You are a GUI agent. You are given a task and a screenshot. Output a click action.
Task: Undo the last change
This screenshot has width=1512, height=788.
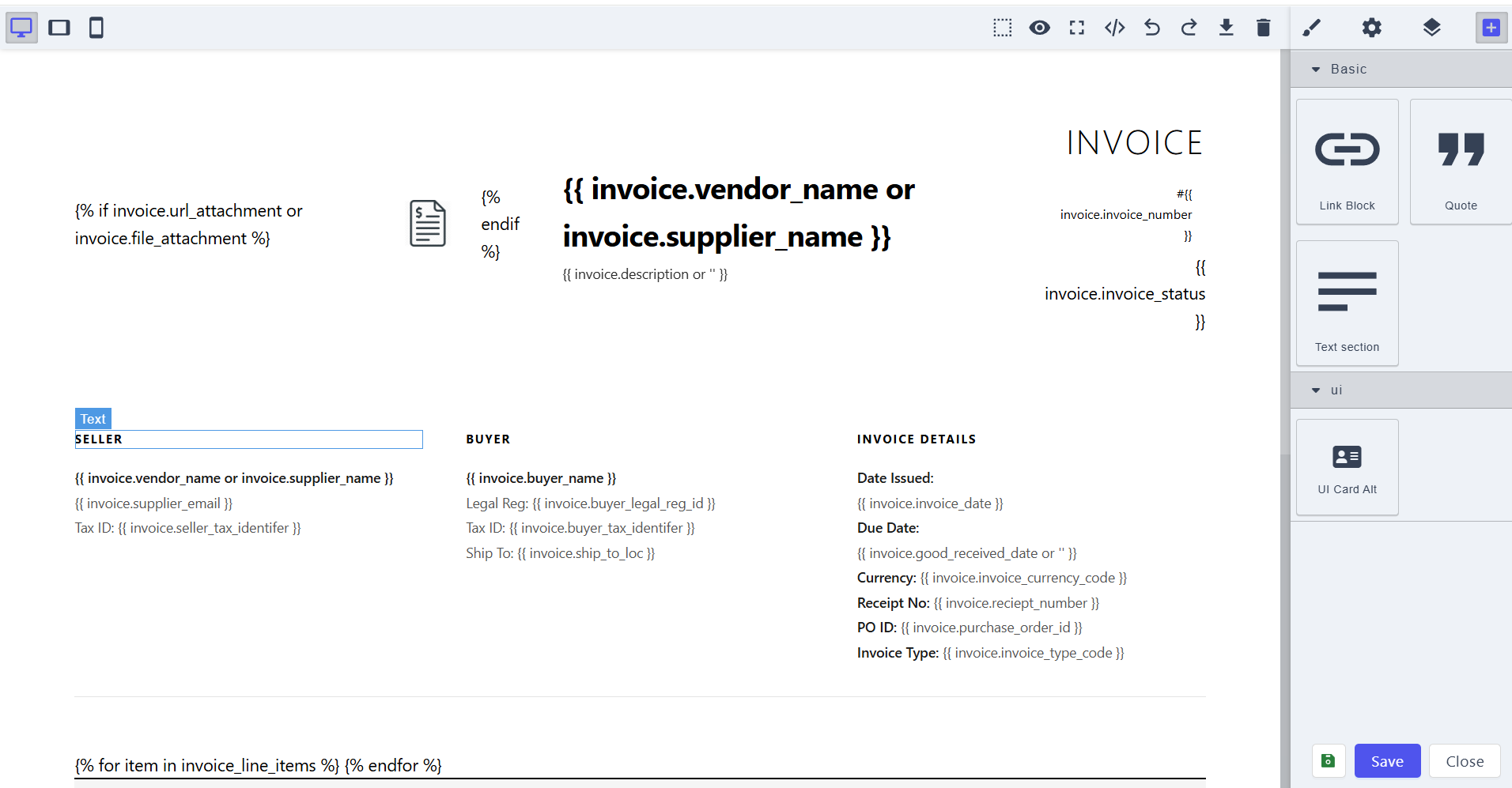1151,27
